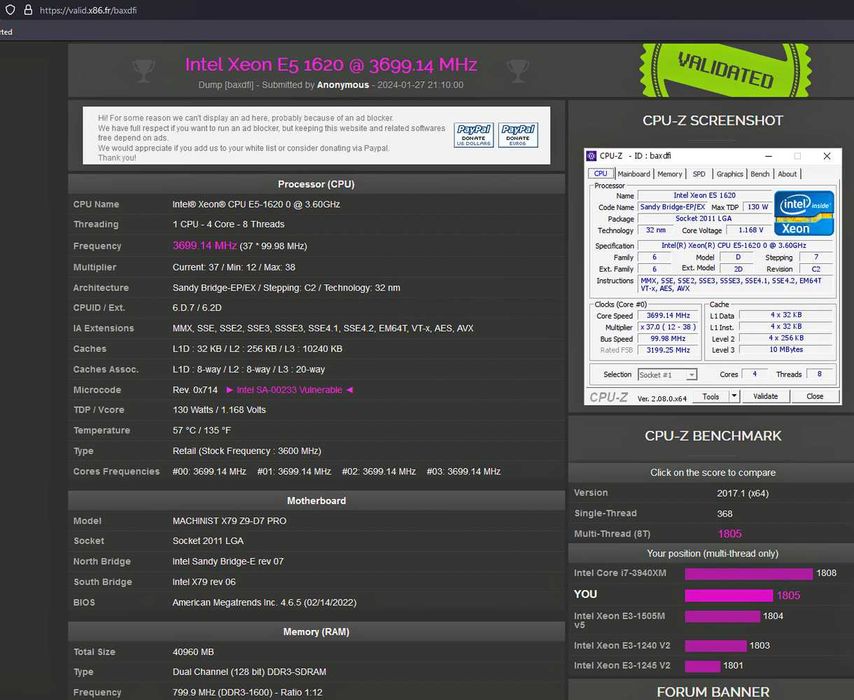Click the browser shield tracking protection icon

10,10
